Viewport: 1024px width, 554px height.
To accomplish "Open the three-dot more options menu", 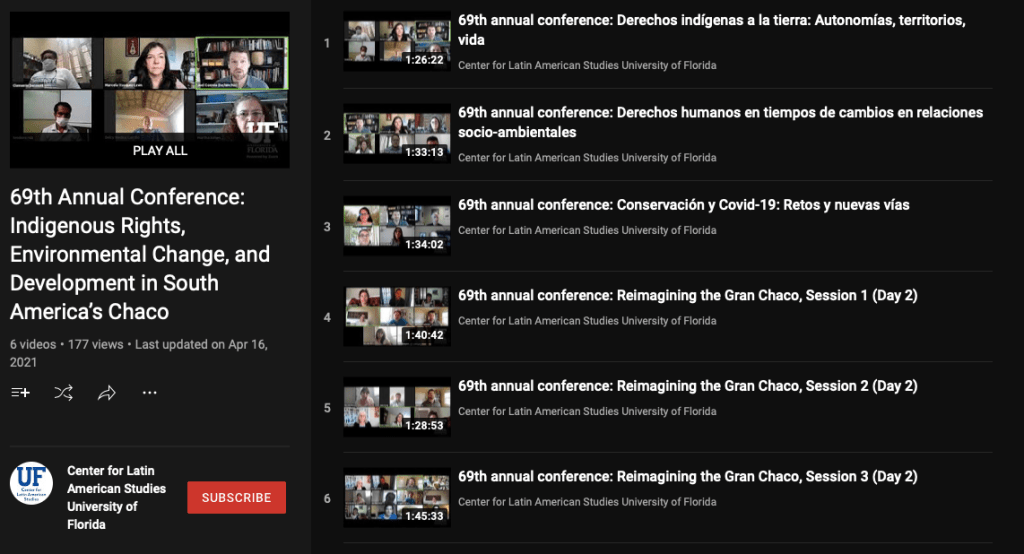I will coord(149,393).
